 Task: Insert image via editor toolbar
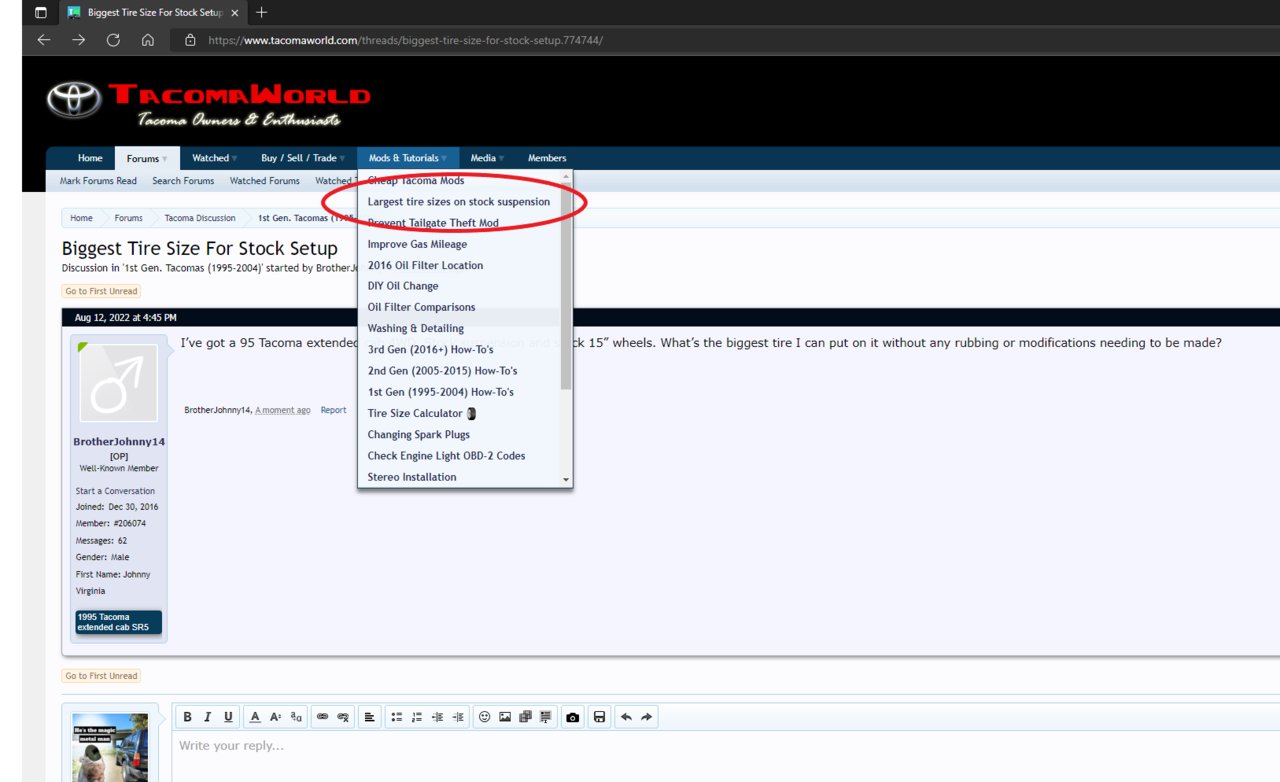click(x=505, y=717)
